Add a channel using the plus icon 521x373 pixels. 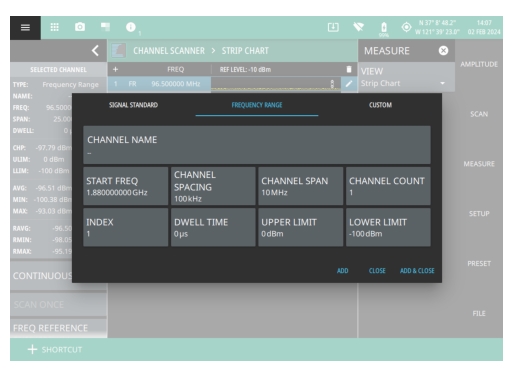pos(115,69)
